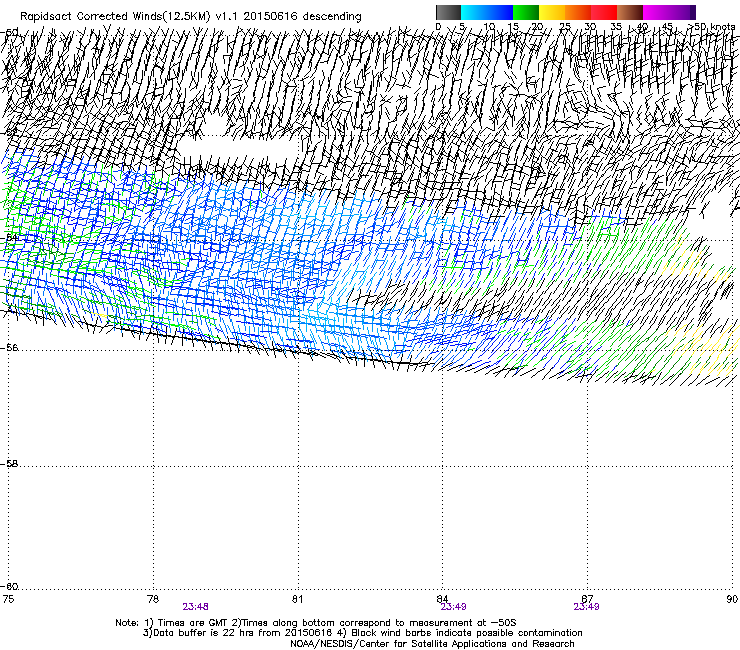Select the magenta-purple 40-50 knots legend band
The height and width of the screenshot is (650, 740).
pos(666,12)
